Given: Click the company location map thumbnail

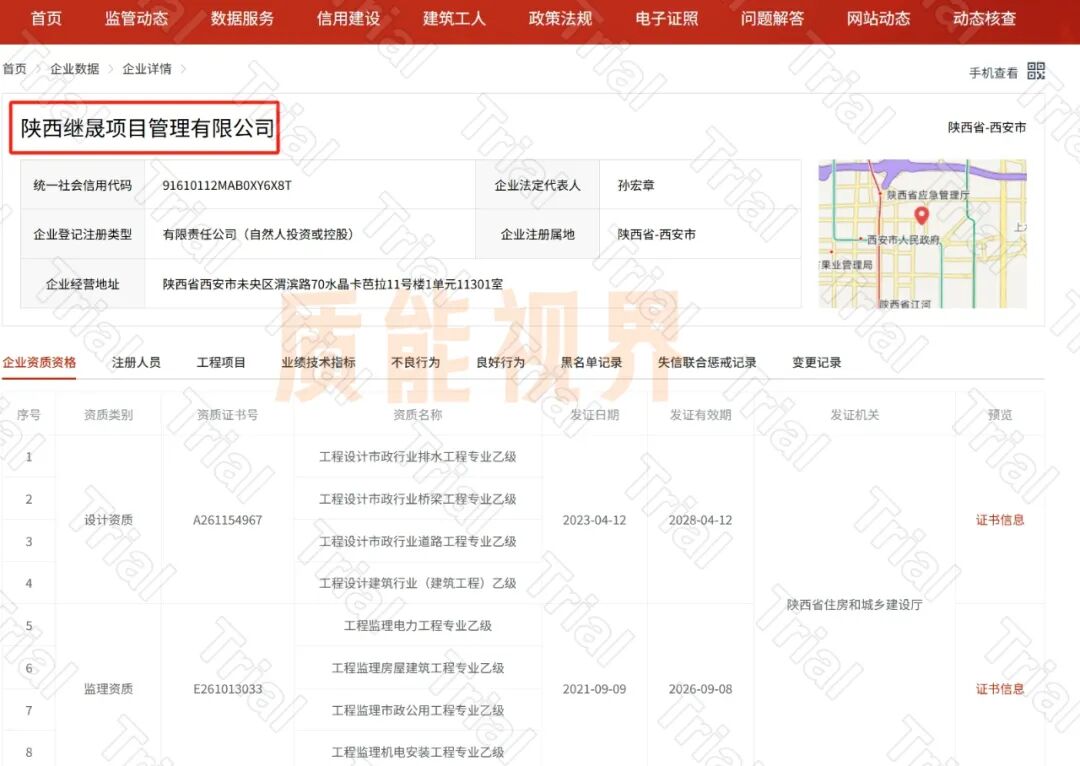Looking at the screenshot, I should 922,234.
